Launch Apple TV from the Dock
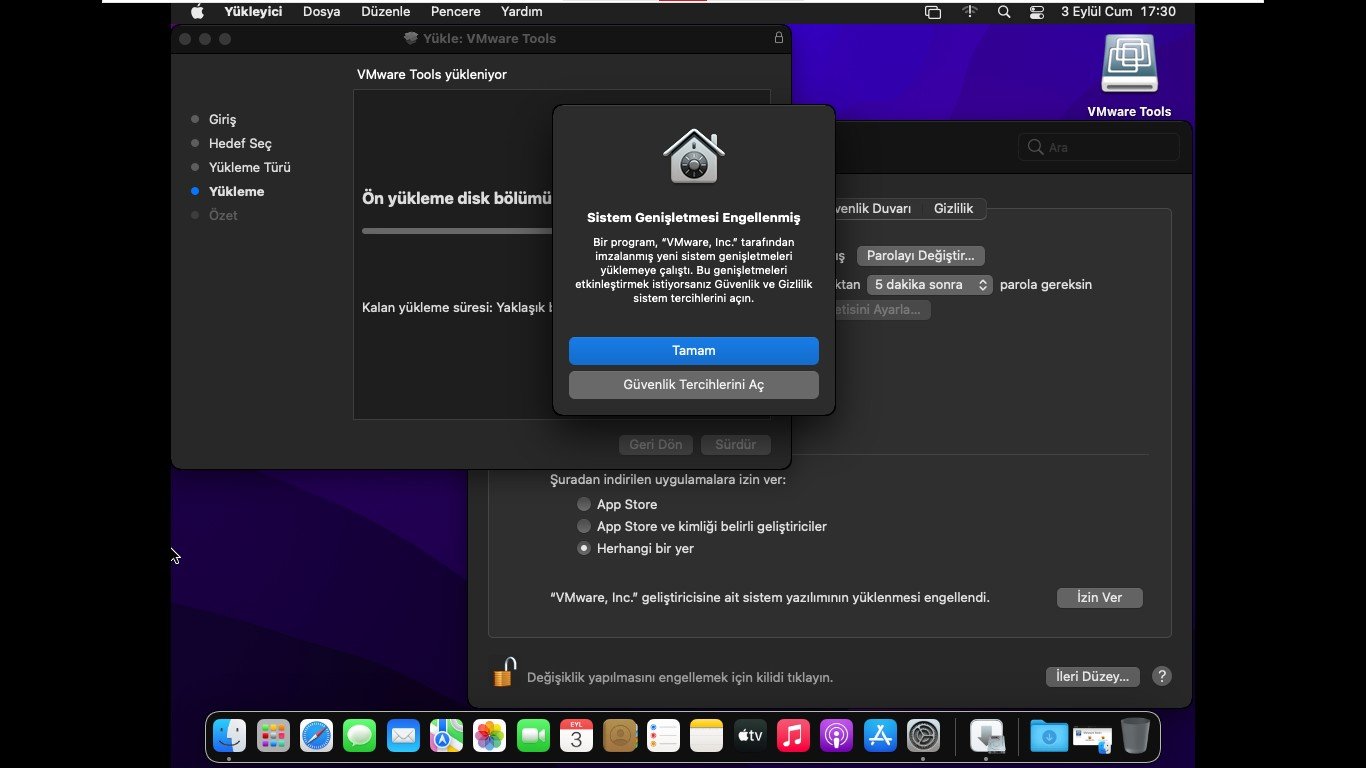 750,737
